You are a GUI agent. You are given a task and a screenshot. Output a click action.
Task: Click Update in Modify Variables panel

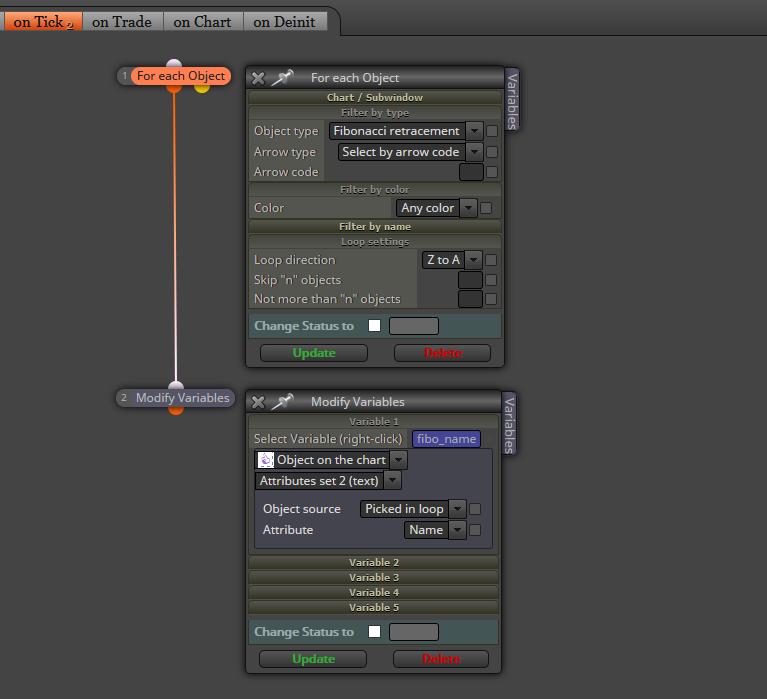pos(313,659)
